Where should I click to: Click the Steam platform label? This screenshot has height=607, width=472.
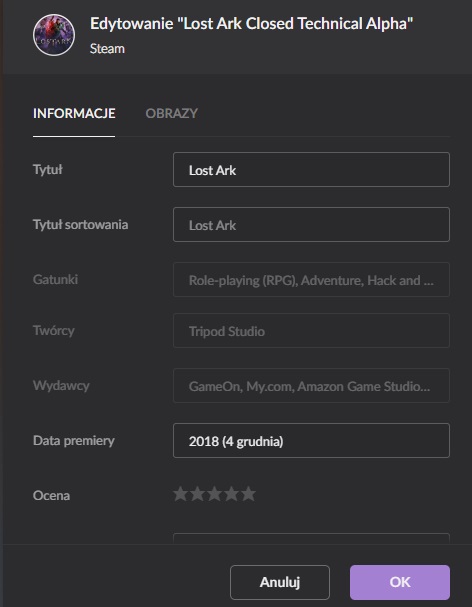(107, 49)
